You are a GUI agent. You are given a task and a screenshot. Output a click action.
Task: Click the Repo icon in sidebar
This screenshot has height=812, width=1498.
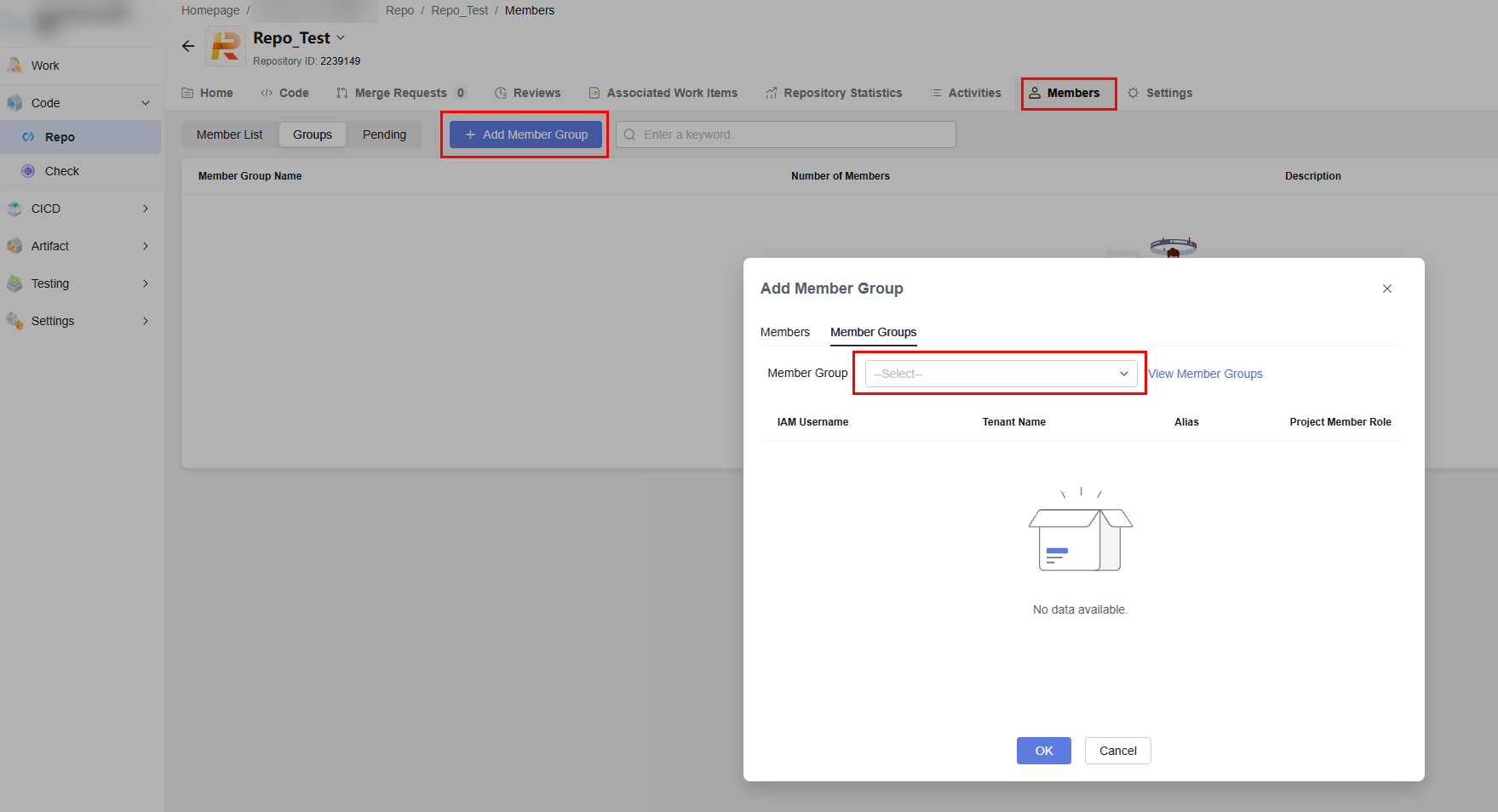point(28,137)
